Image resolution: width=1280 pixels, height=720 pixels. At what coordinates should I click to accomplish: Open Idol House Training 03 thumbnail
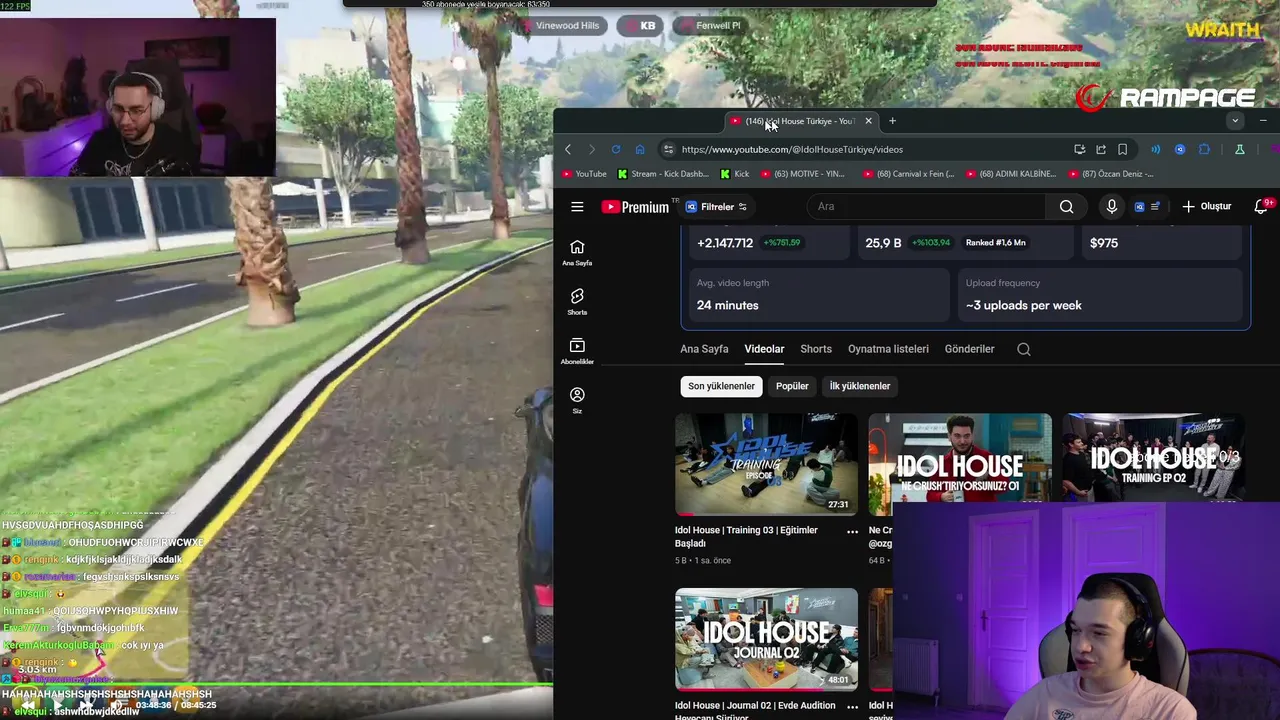pyautogui.click(x=766, y=464)
